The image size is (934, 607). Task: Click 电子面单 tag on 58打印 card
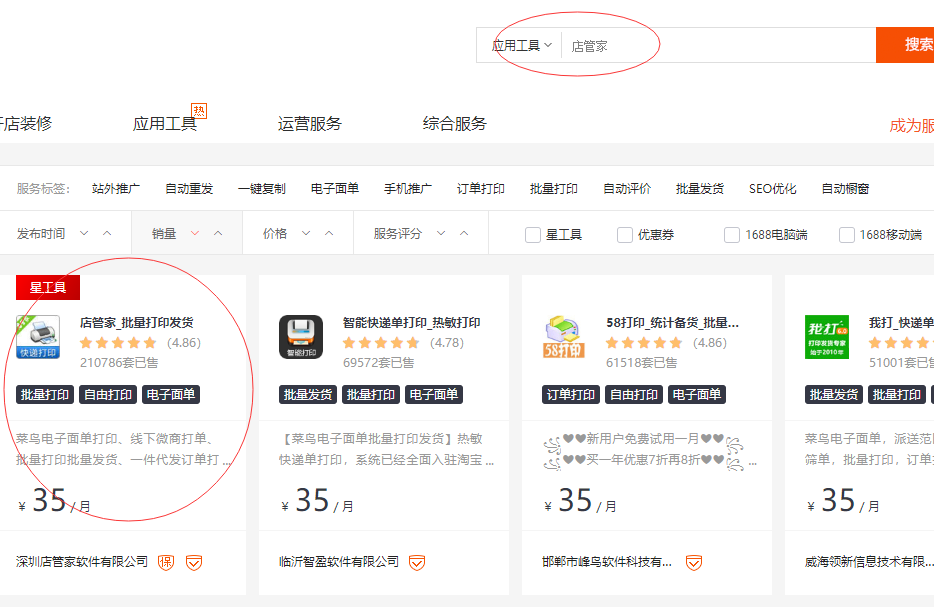click(x=697, y=394)
